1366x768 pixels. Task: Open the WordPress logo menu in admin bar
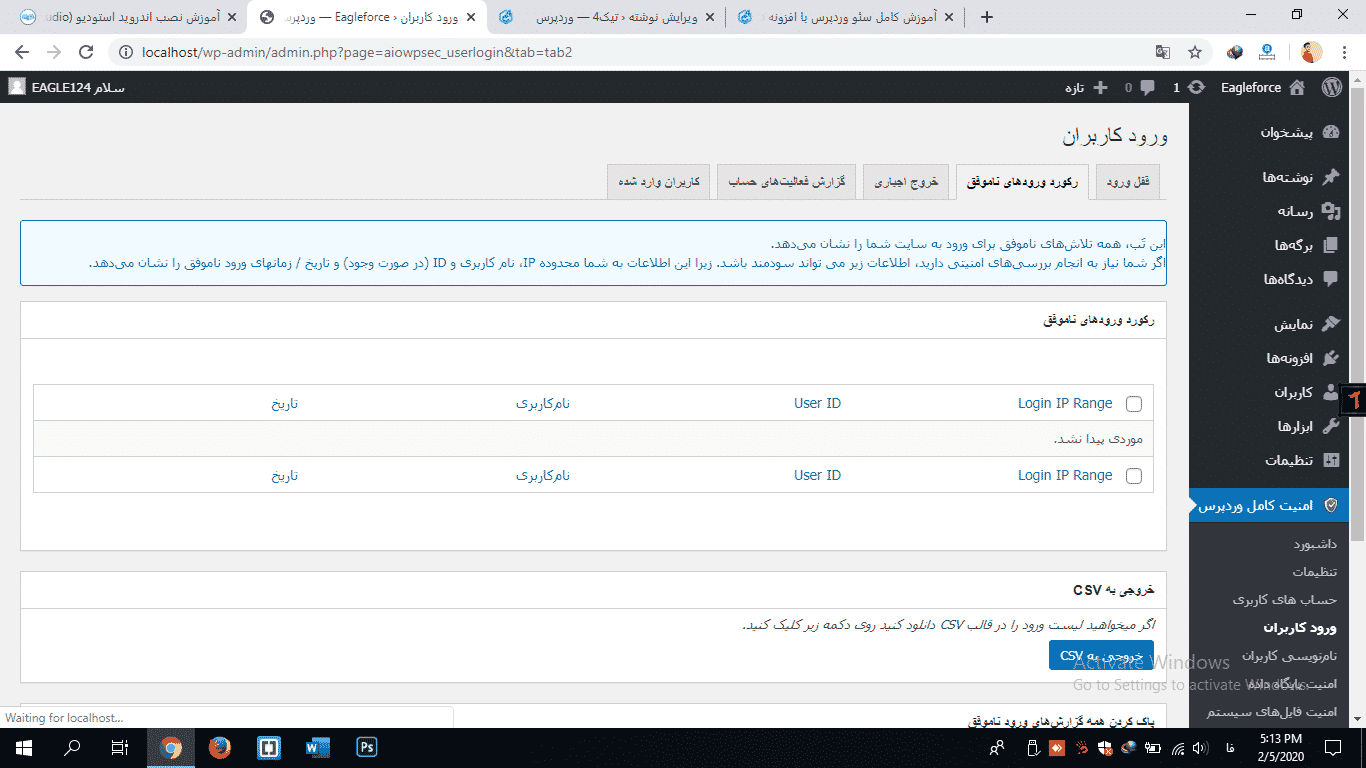(x=1331, y=87)
